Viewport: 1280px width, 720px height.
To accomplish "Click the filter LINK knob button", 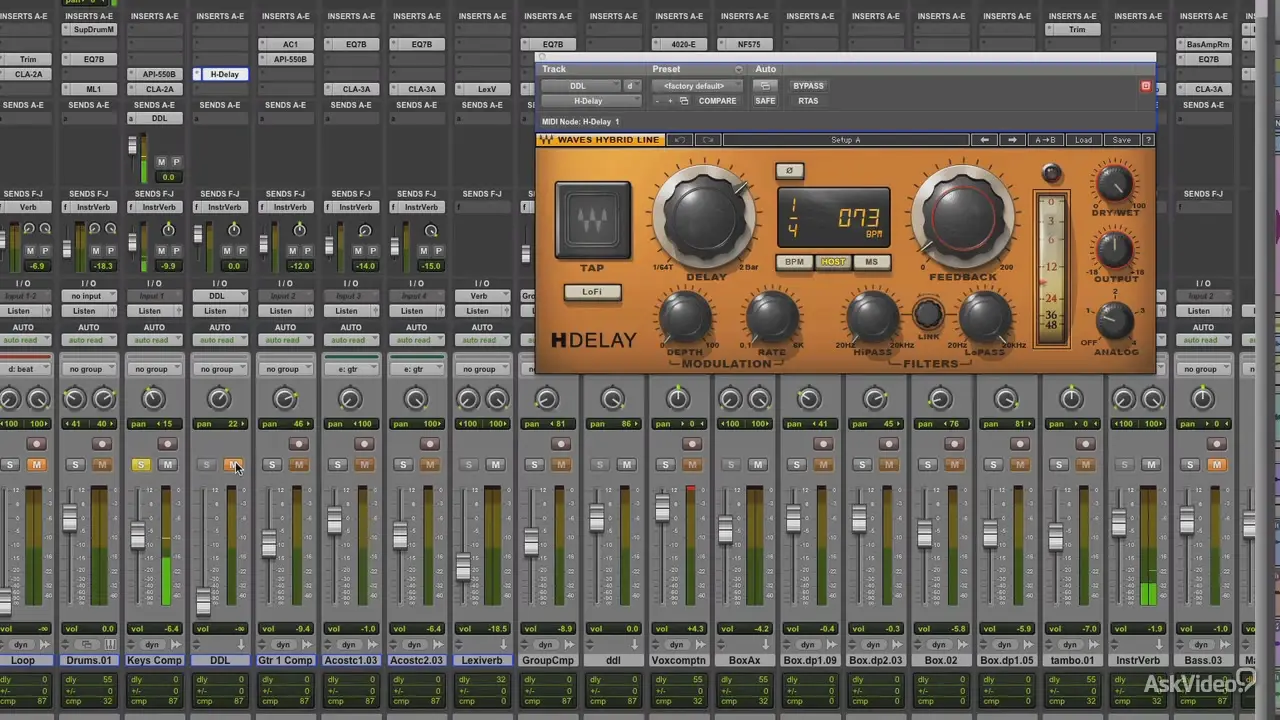I will pyautogui.click(x=927, y=314).
